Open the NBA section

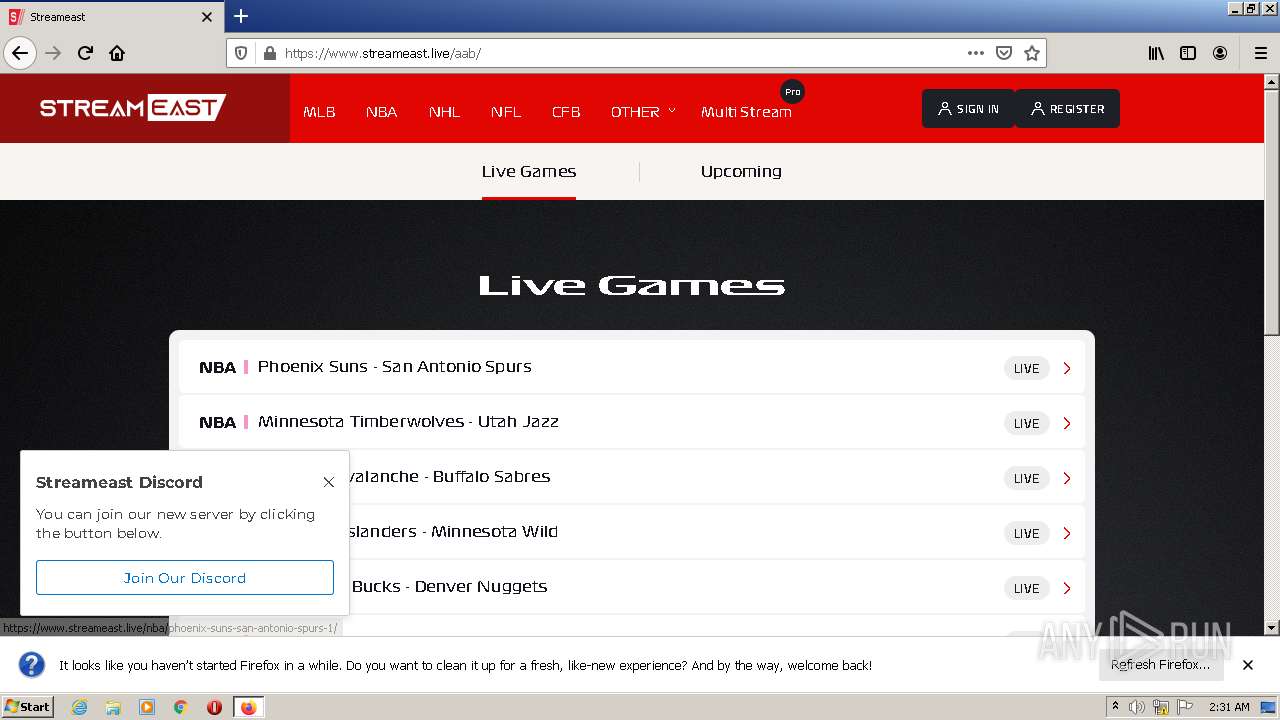[381, 112]
